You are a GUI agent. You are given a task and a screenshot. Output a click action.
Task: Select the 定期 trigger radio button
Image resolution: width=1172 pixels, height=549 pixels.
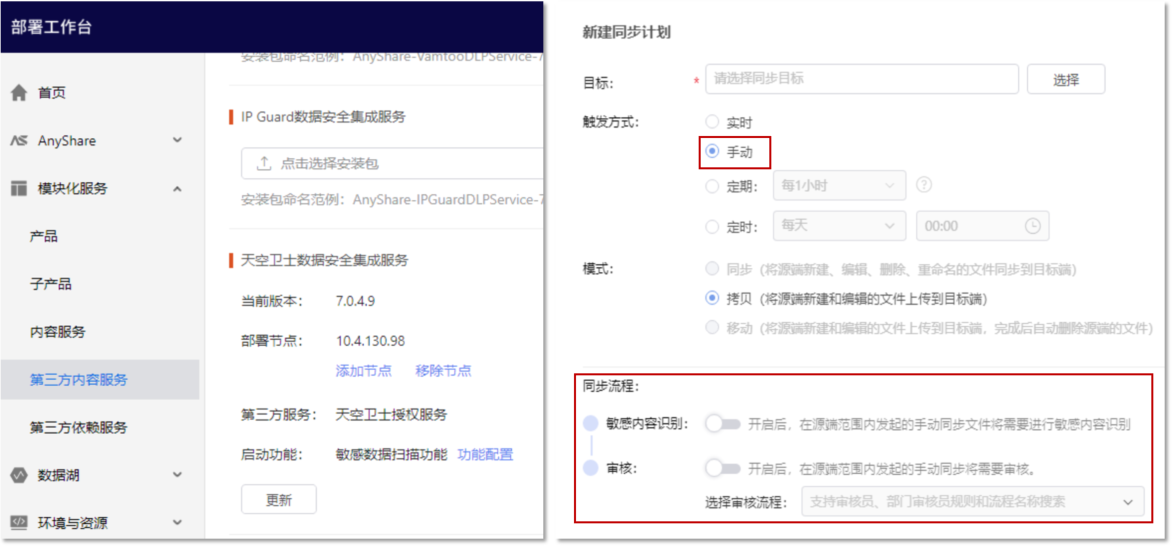pos(712,185)
